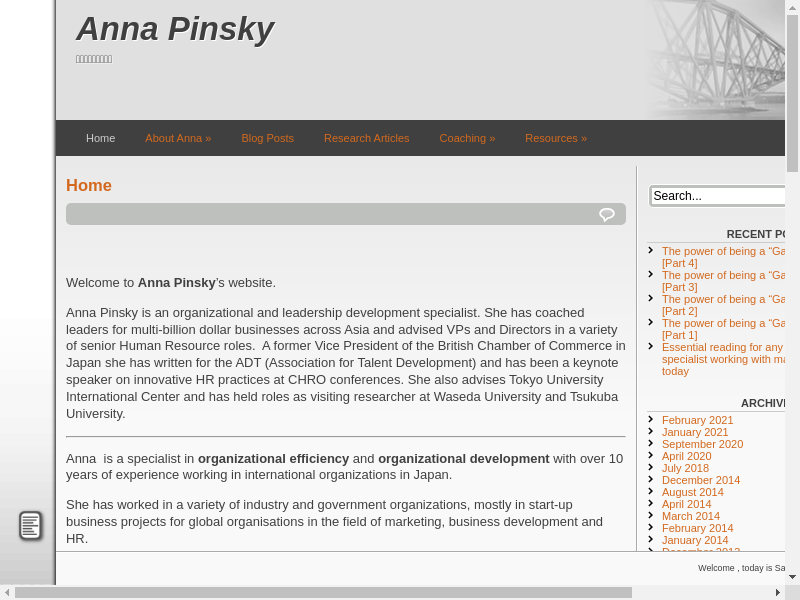Click the horizontal scroll left arrow
The image size is (800, 600).
(7, 592)
